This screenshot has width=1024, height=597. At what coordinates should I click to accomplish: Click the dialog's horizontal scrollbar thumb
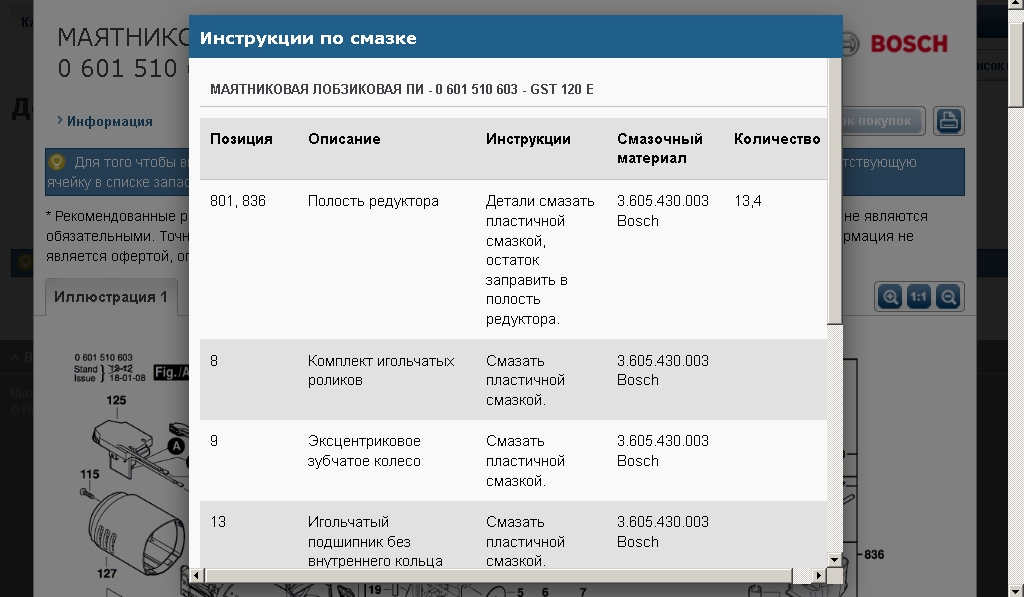coord(498,575)
